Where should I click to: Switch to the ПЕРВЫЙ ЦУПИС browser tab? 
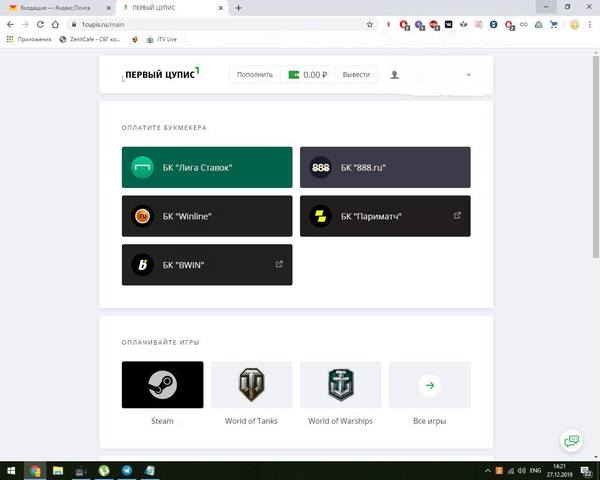(x=172, y=8)
